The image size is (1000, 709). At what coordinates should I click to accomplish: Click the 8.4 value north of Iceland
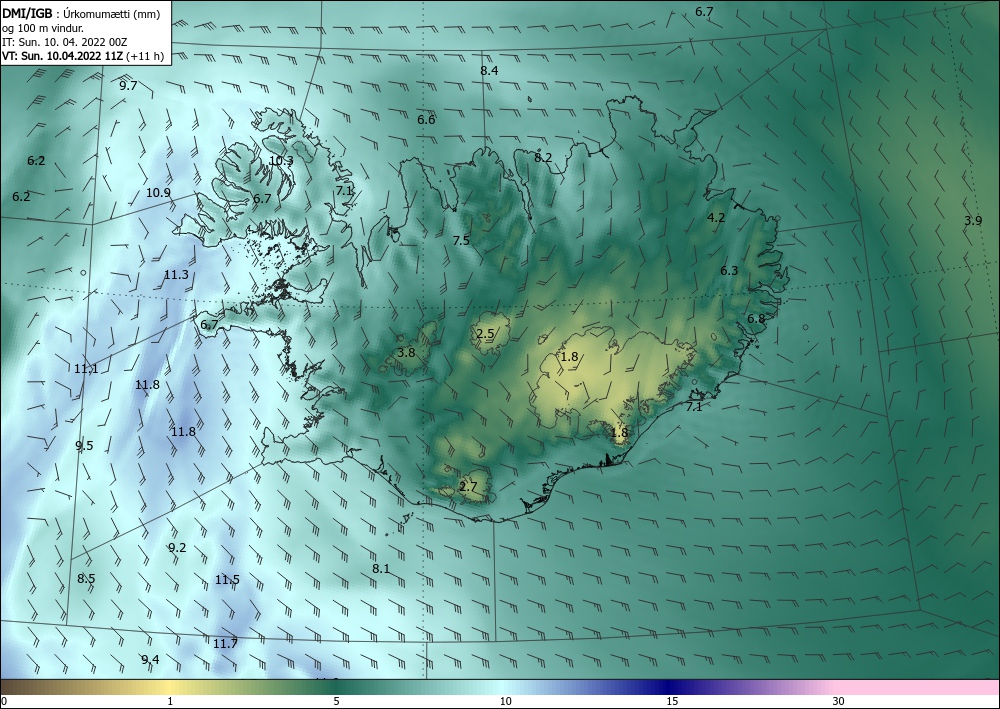(x=489, y=71)
